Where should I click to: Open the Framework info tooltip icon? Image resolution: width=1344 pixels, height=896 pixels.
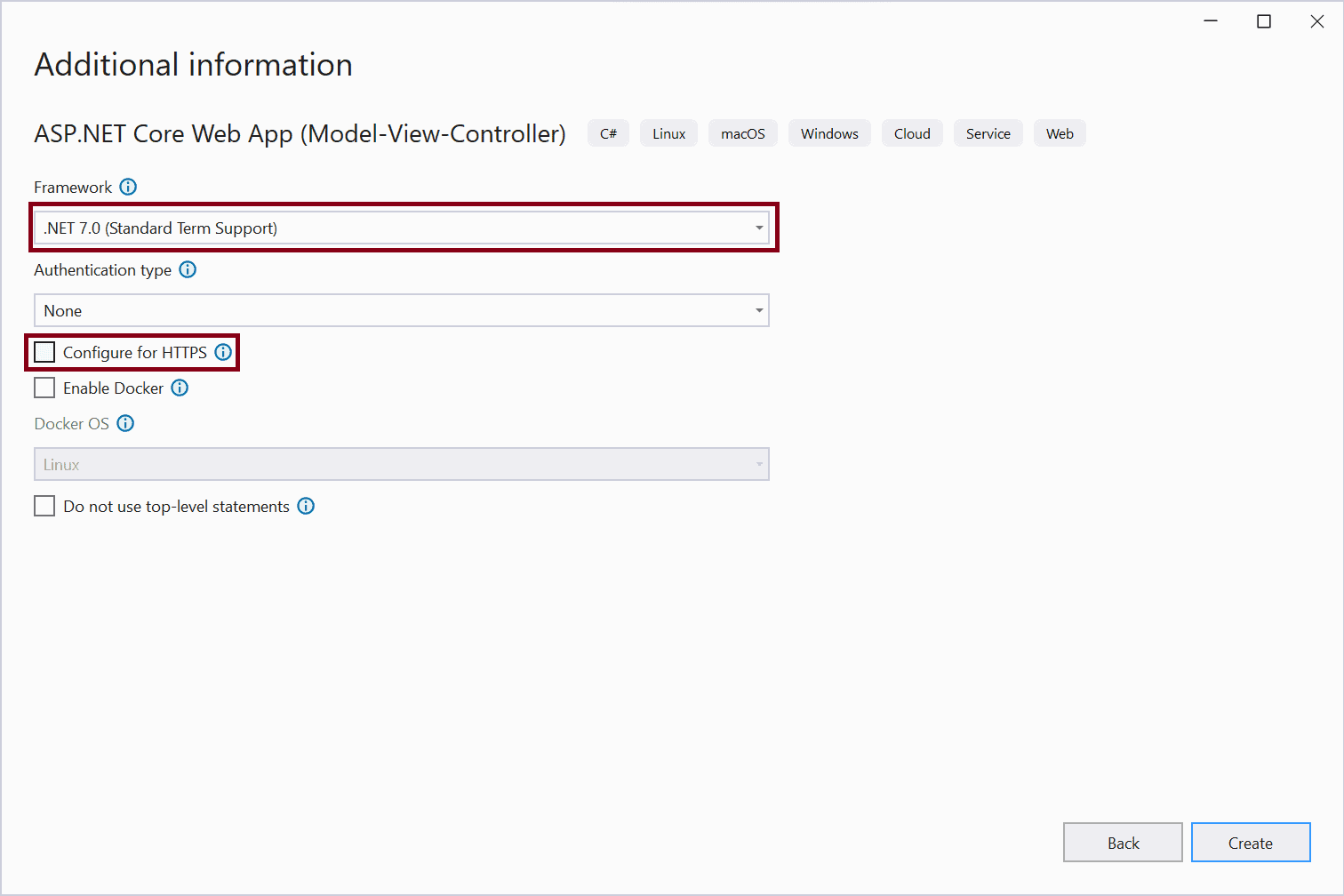click(128, 187)
